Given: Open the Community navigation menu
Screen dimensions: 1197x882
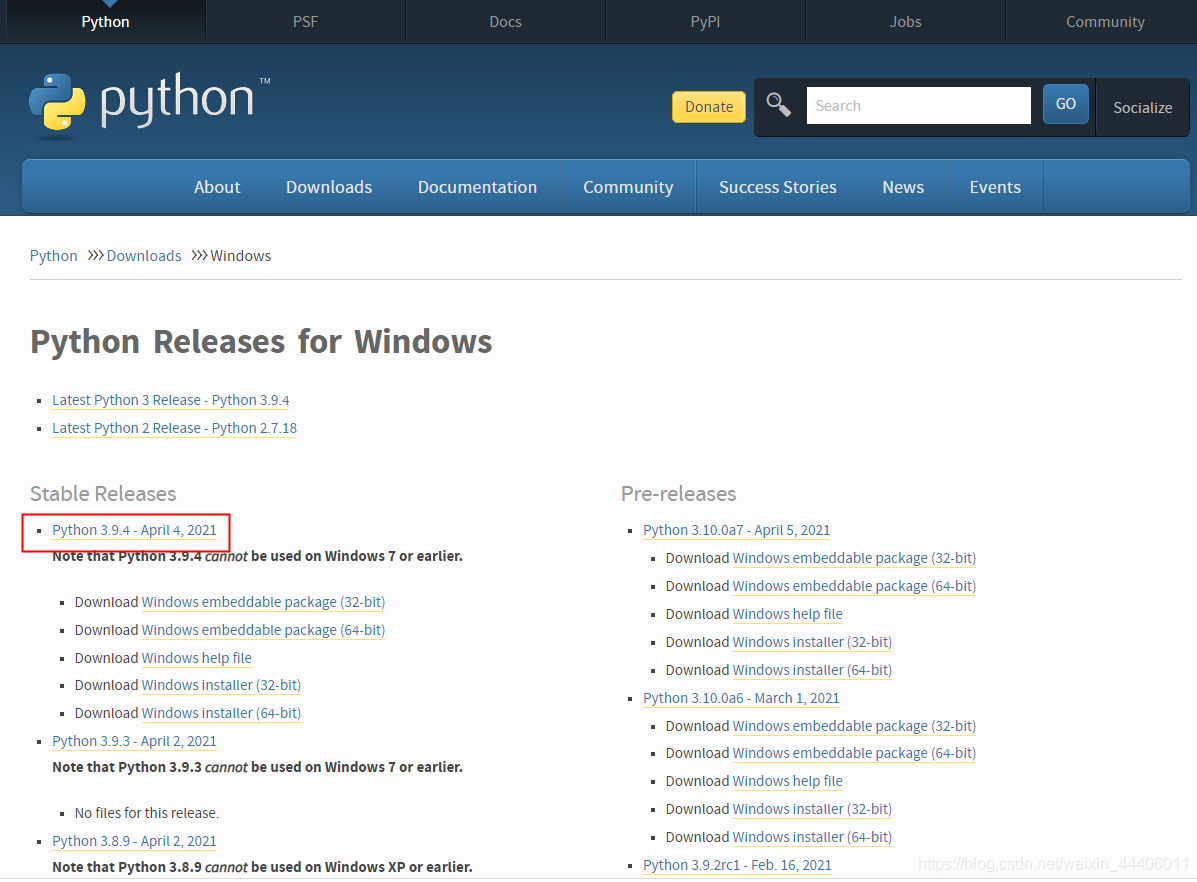Looking at the screenshot, I should tap(628, 187).
